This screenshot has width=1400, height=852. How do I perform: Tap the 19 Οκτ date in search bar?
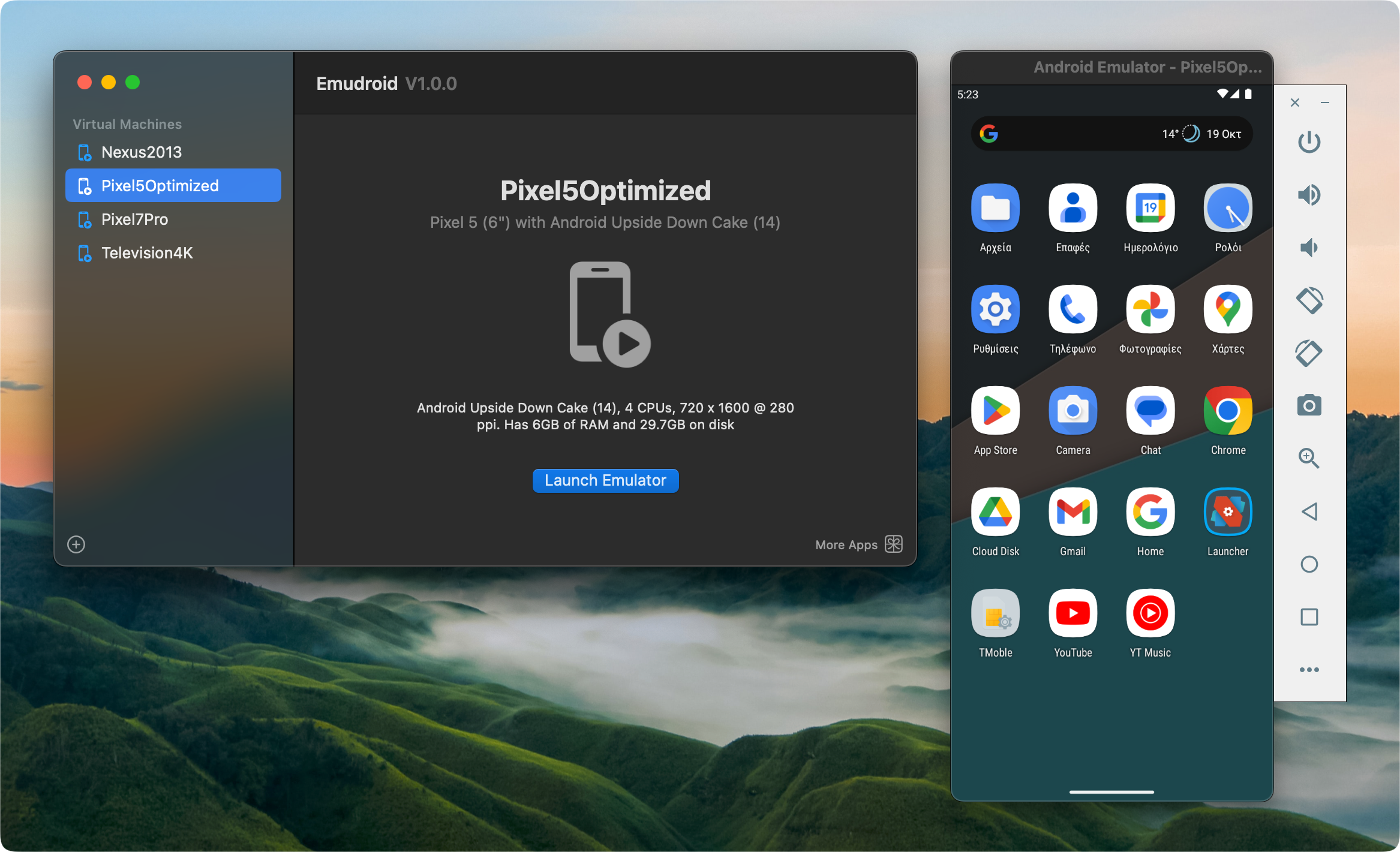(x=1224, y=134)
